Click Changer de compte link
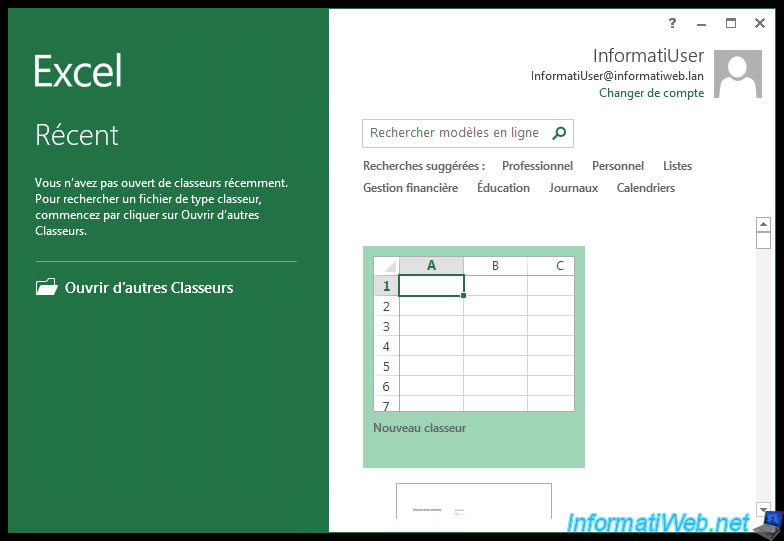Screen dimensions: 784x541 pos(651,93)
